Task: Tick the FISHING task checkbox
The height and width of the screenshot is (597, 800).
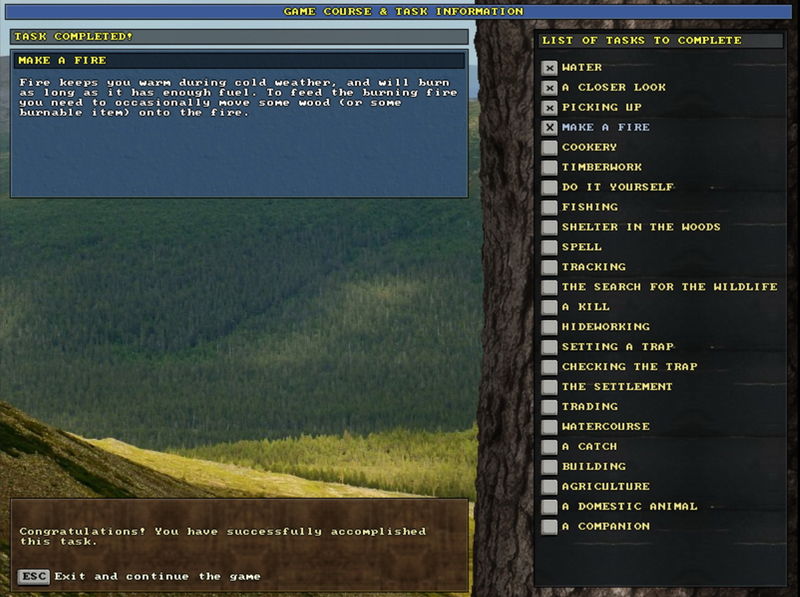Action: pos(548,207)
